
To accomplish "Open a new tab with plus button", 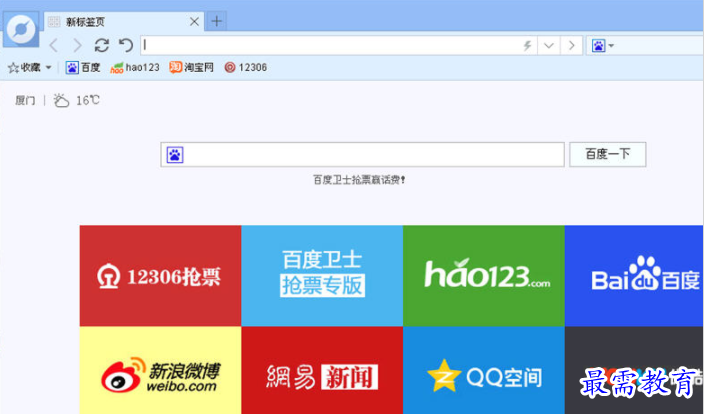I will [x=216, y=21].
